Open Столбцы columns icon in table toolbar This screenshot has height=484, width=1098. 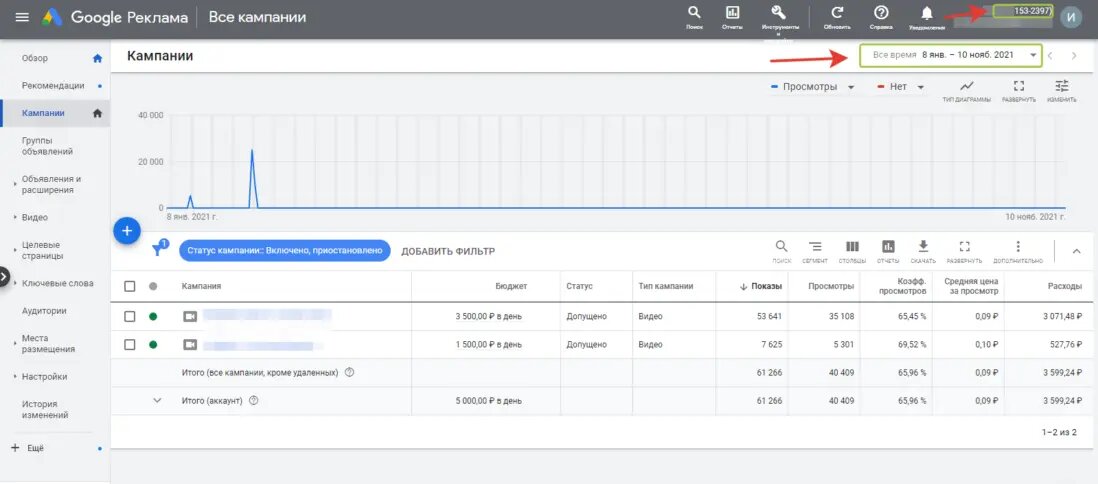[852, 251]
